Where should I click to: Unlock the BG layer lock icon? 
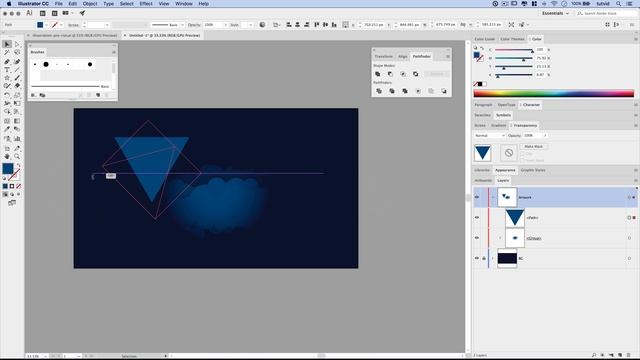point(484,258)
